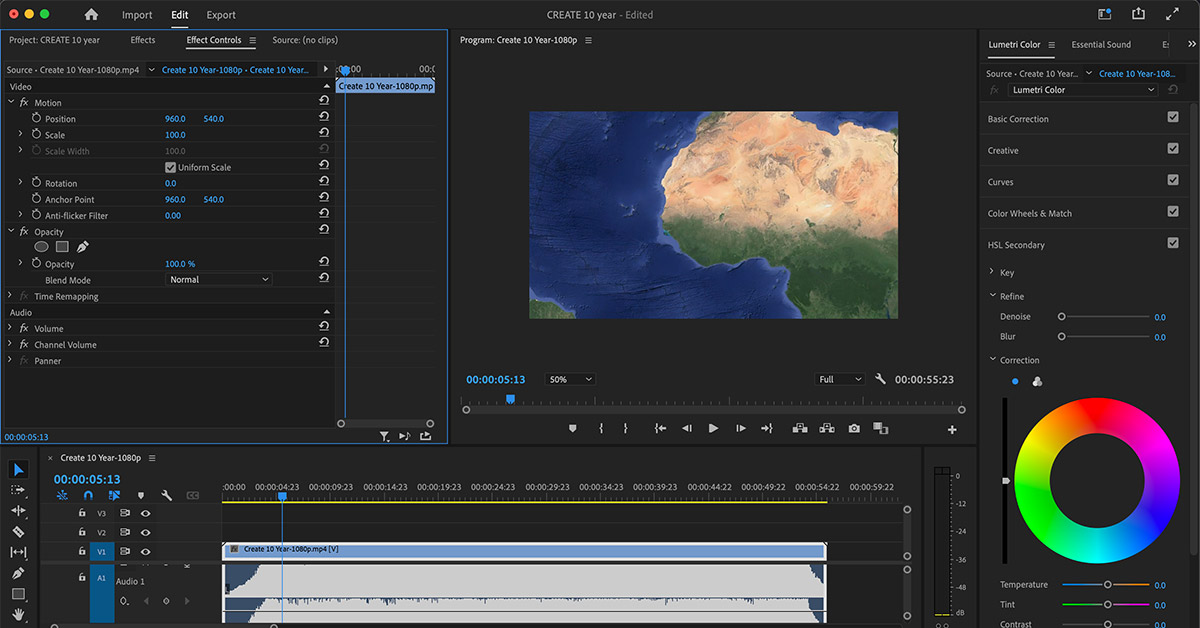The width and height of the screenshot is (1200, 628).
Task: Switch to the Essential Sound tab
Action: click(x=1100, y=44)
